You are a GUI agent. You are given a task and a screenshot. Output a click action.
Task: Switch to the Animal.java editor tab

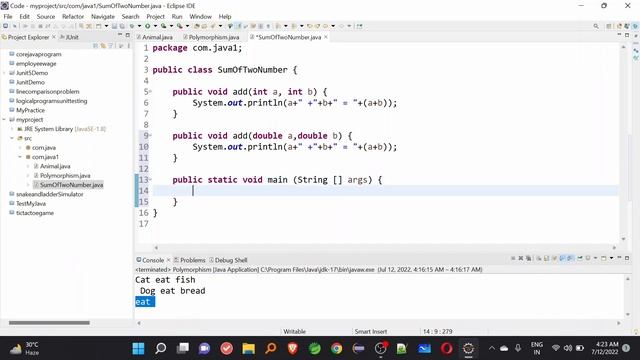point(155,37)
